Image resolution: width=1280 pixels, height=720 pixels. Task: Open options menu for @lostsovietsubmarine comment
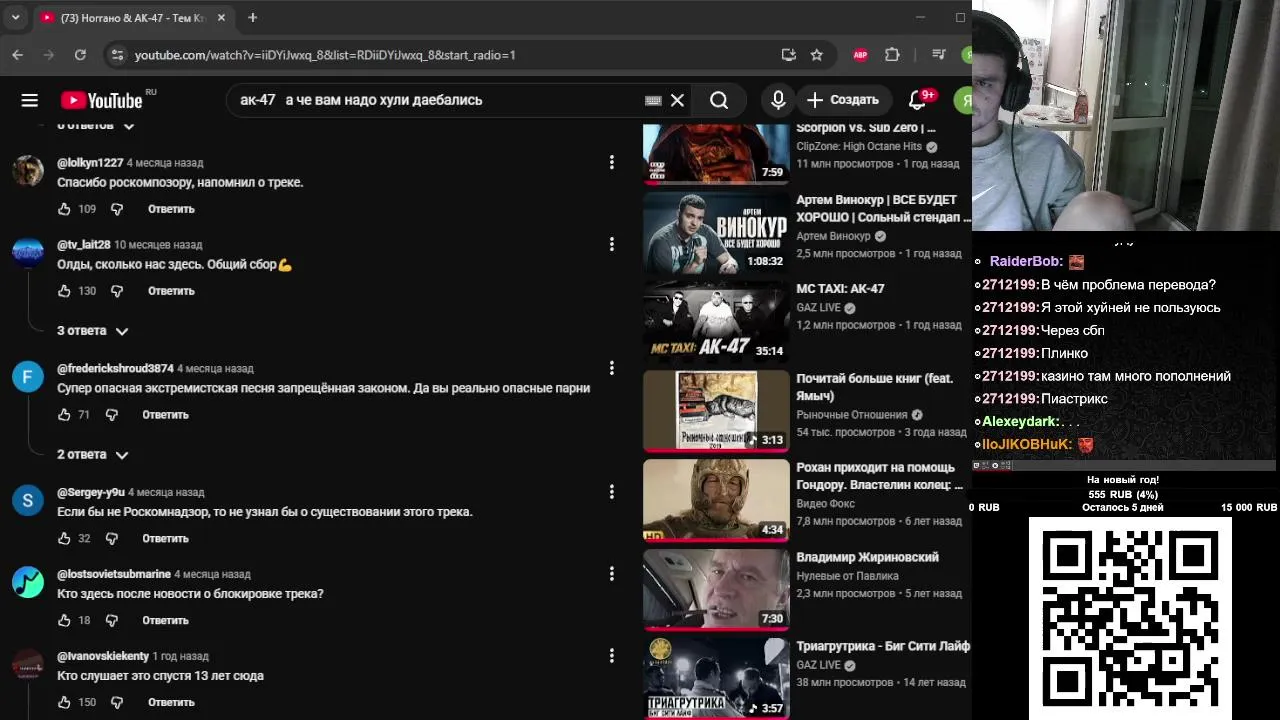(x=612, y=574)
